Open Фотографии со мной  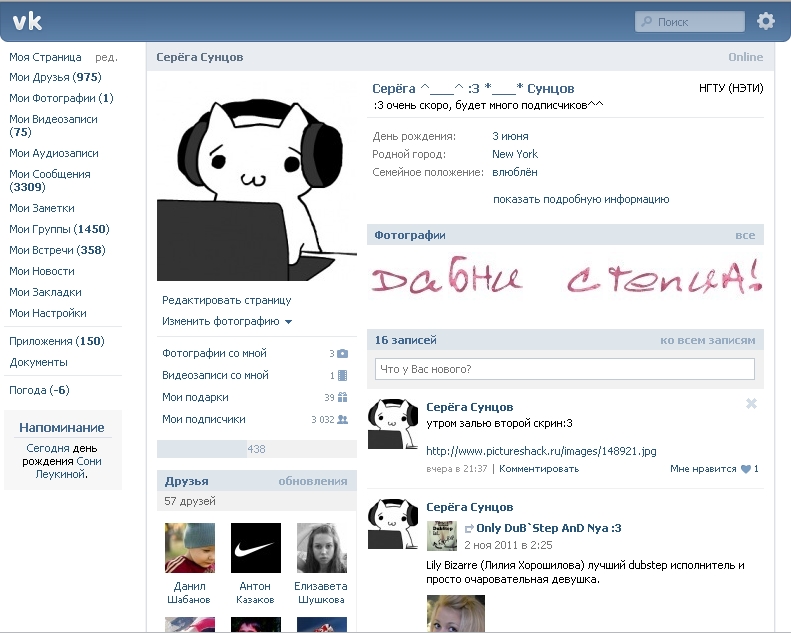click(x=214, y=353)
